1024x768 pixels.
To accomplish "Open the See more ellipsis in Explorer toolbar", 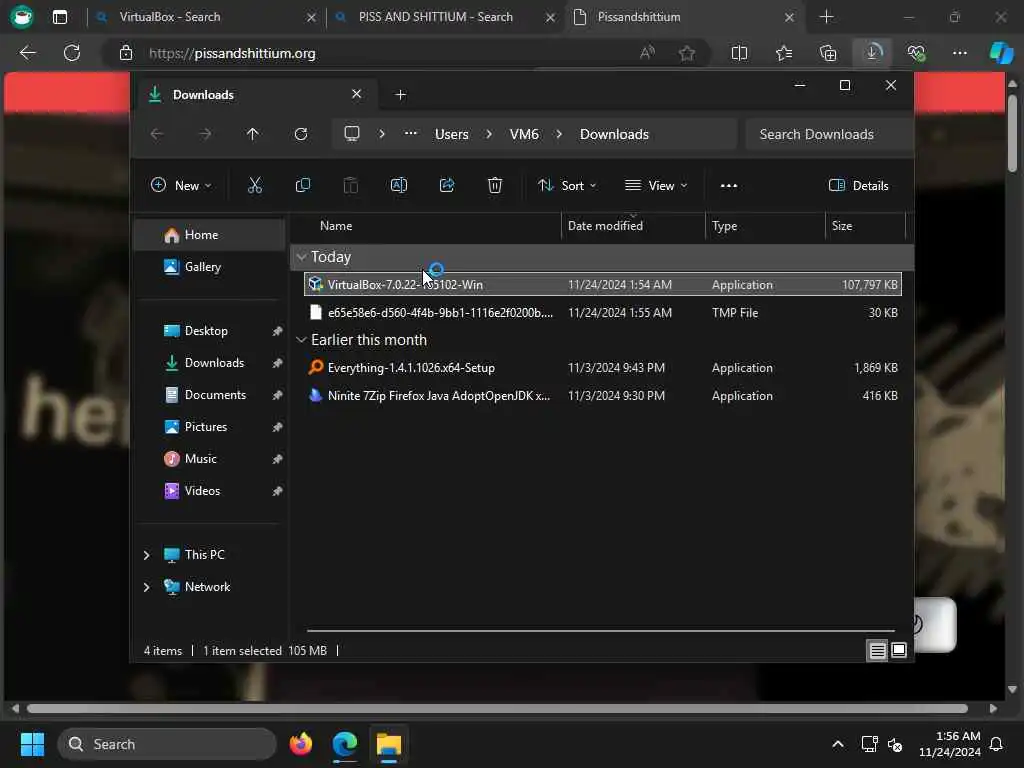I will [x=729, y=185].
